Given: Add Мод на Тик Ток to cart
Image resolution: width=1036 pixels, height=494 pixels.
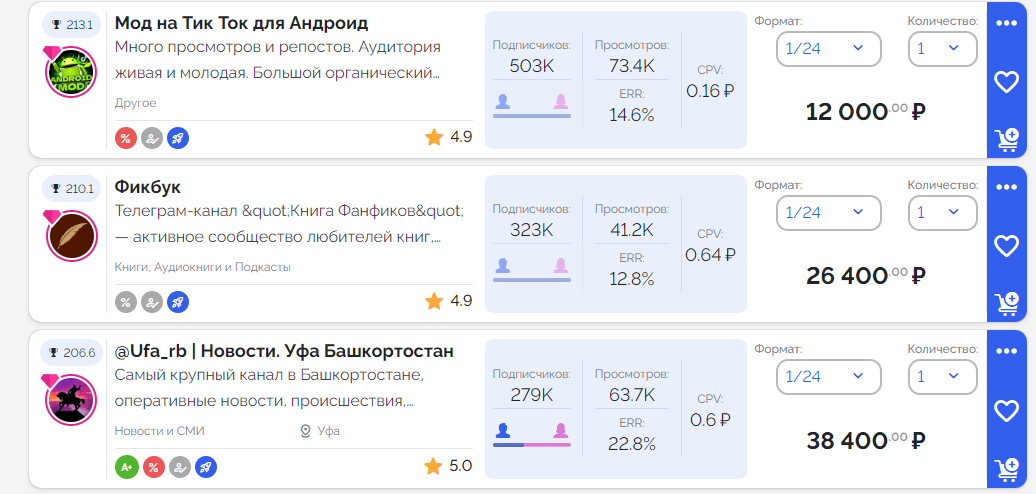Looking at the screenshot, I should coord(1006,139).
